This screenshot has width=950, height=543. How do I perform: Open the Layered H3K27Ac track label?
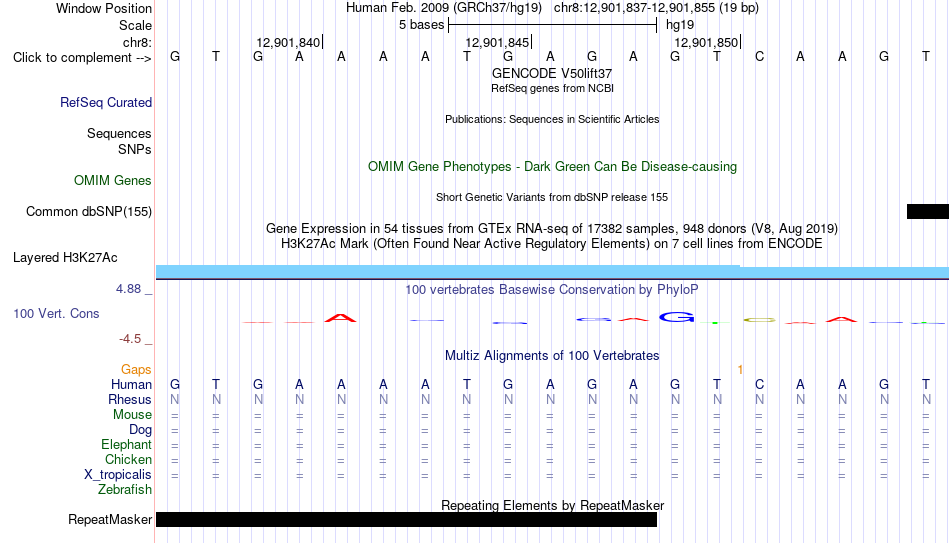[x=65, y=258]
